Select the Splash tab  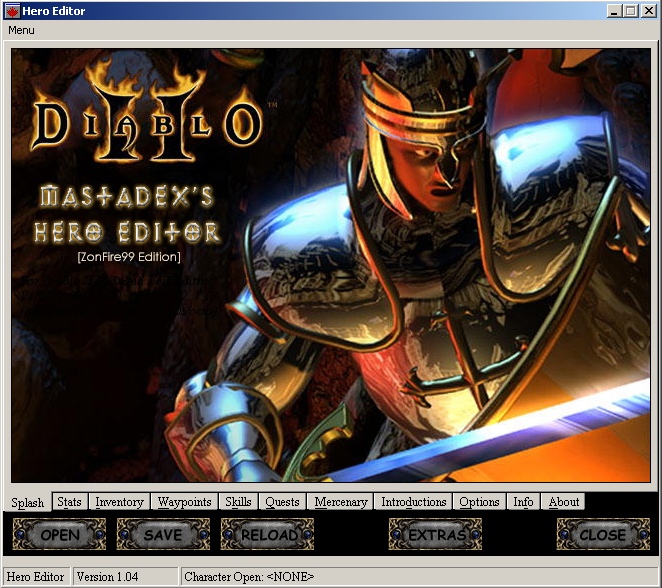coord(27,502)
